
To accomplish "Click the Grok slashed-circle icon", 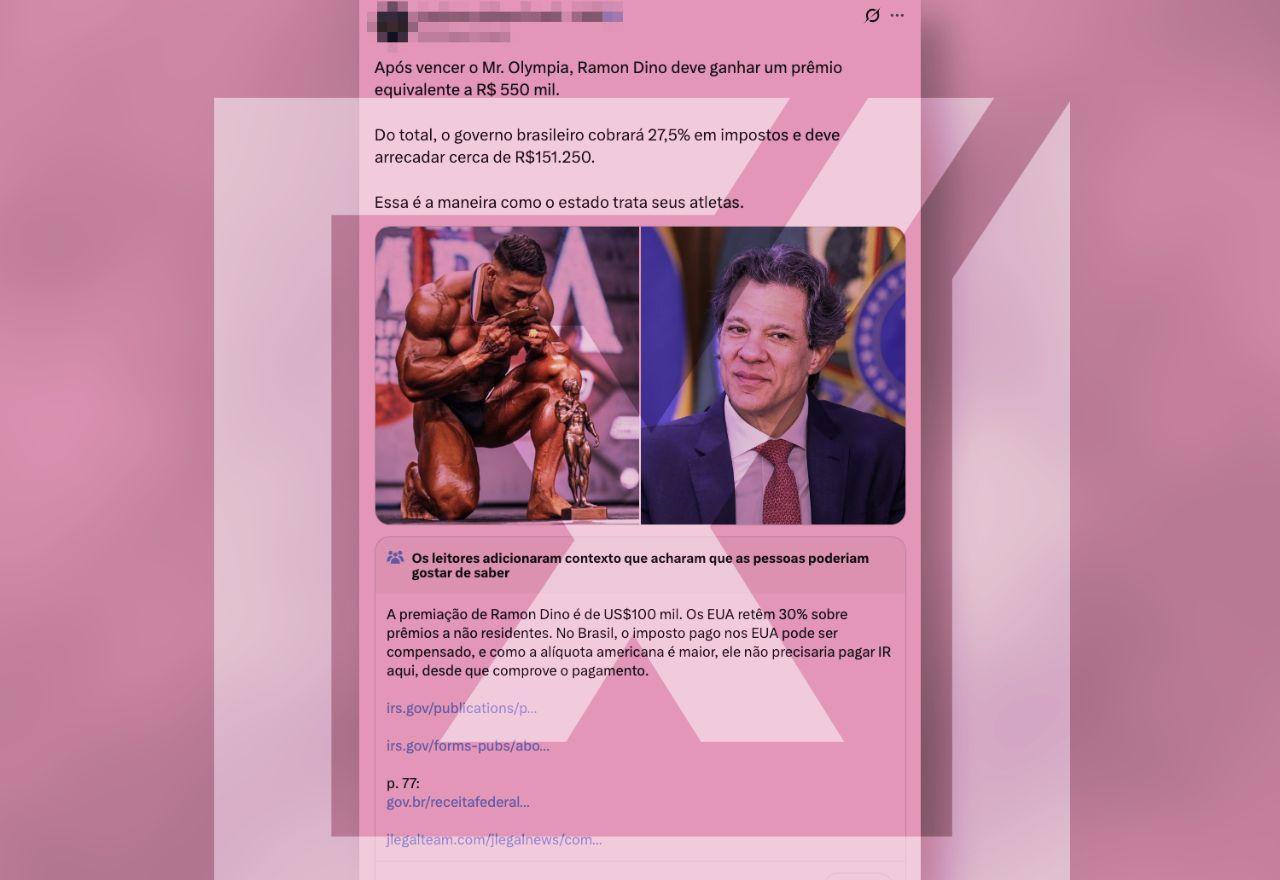I will [x=872, y=16].
